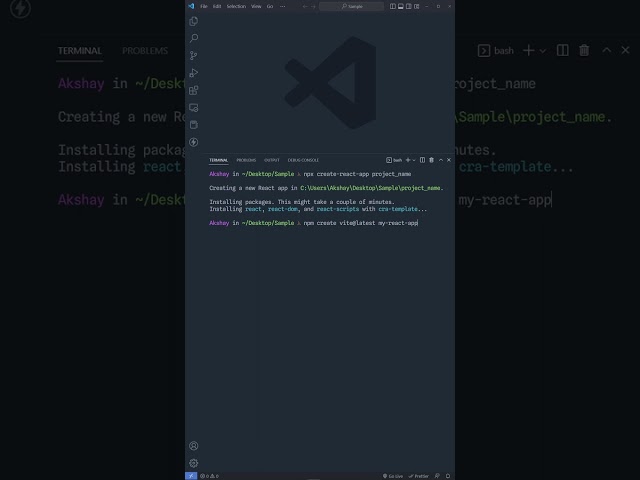Click 'npm create vite@latest my-react-app' command
This screenshot has height=480, width=640.
tap(360, 223)
